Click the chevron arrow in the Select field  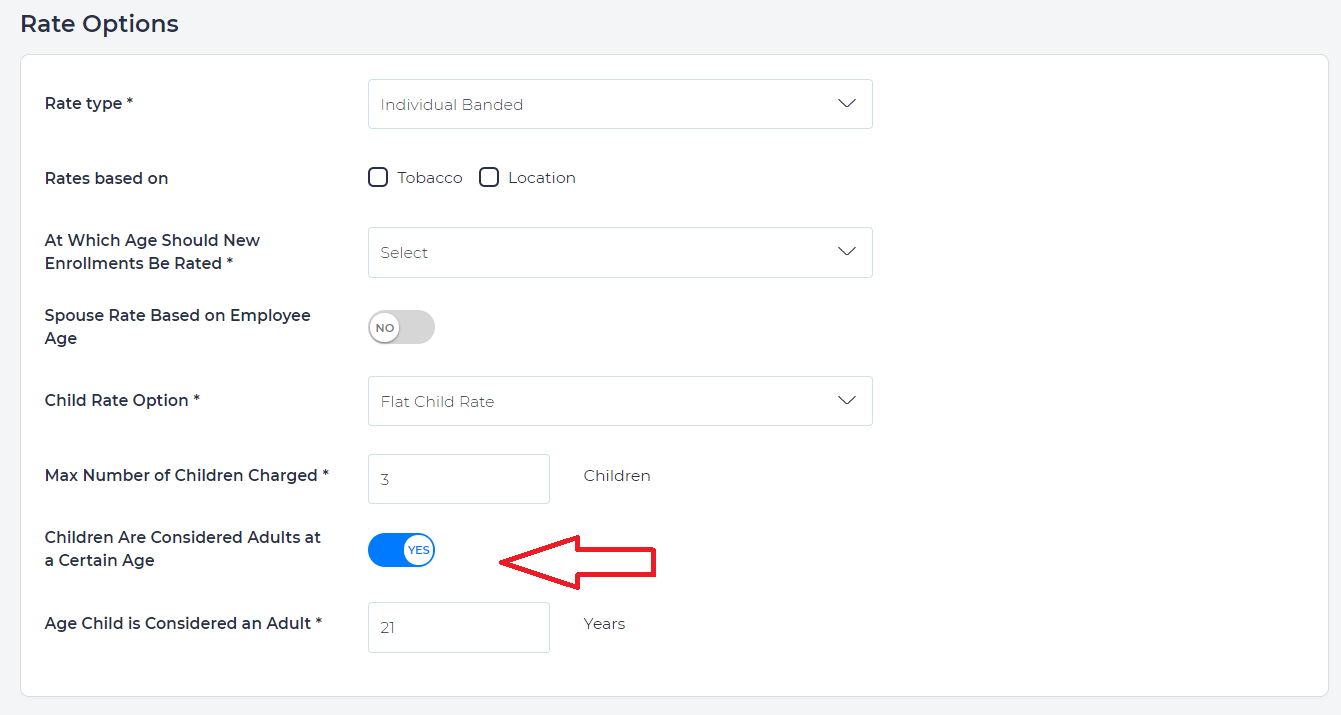(x=846, y=252)
